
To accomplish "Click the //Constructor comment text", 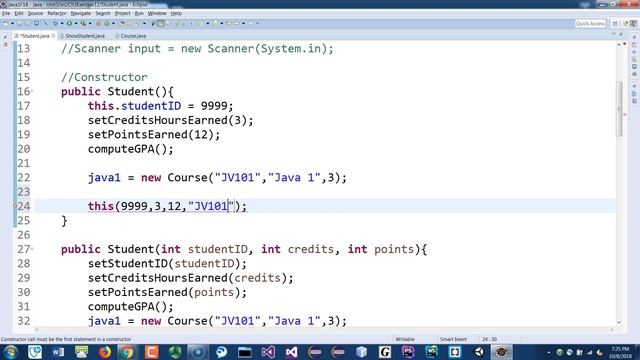I will [104, 77].
